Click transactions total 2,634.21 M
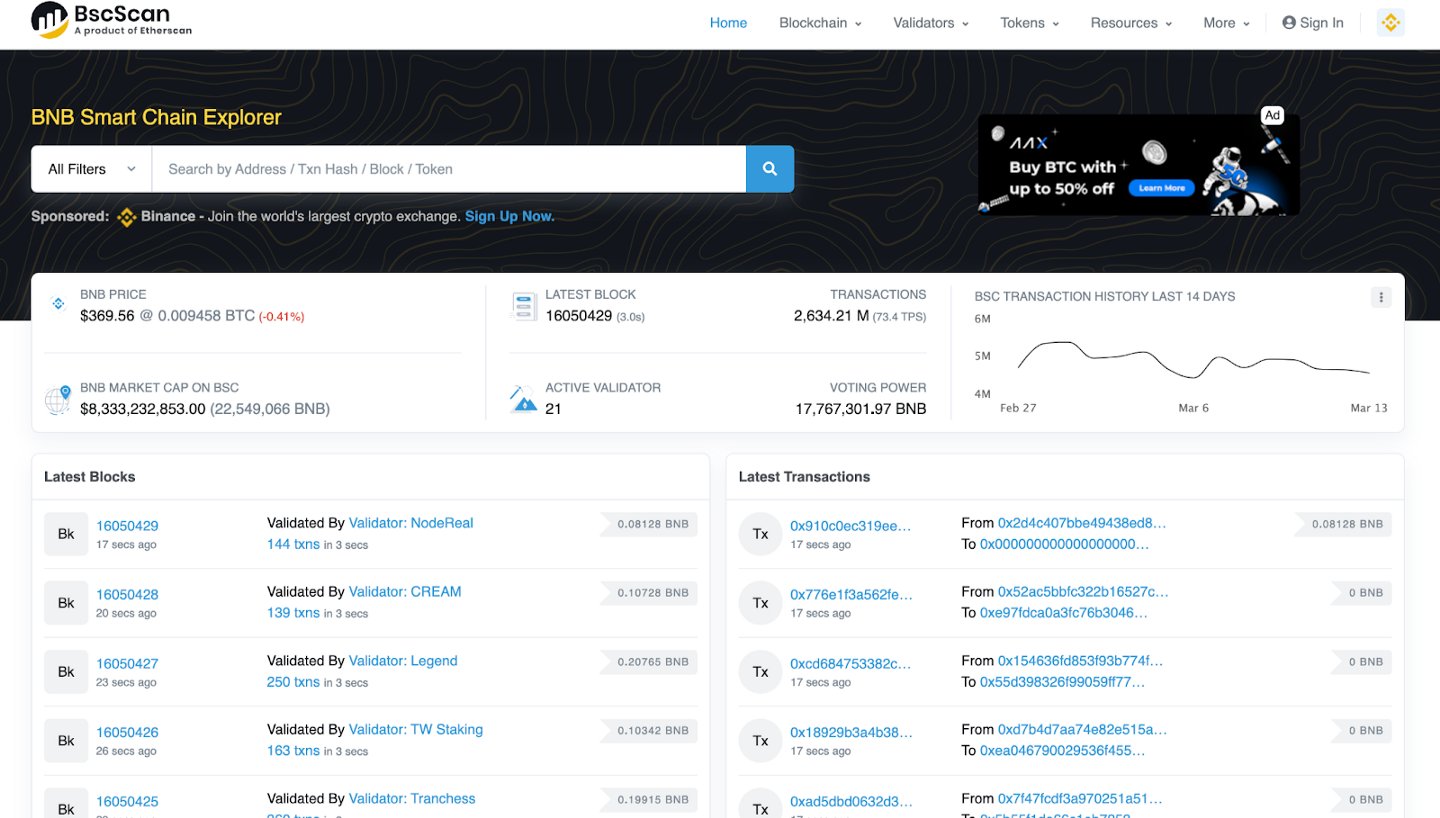This screenshot has height=818, width=1440. pos(831,316)
